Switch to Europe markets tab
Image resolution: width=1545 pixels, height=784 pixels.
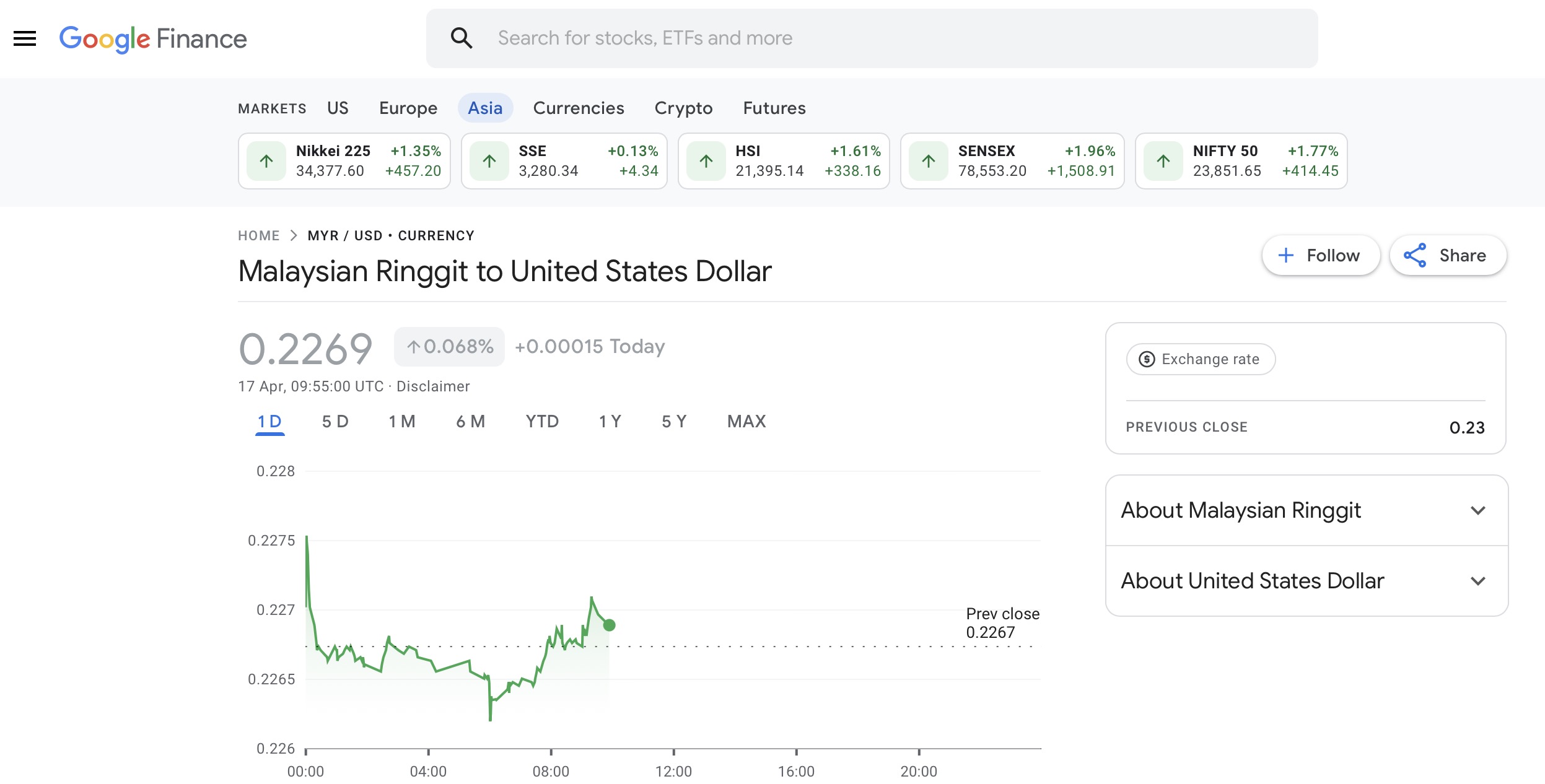coord(408,108)
